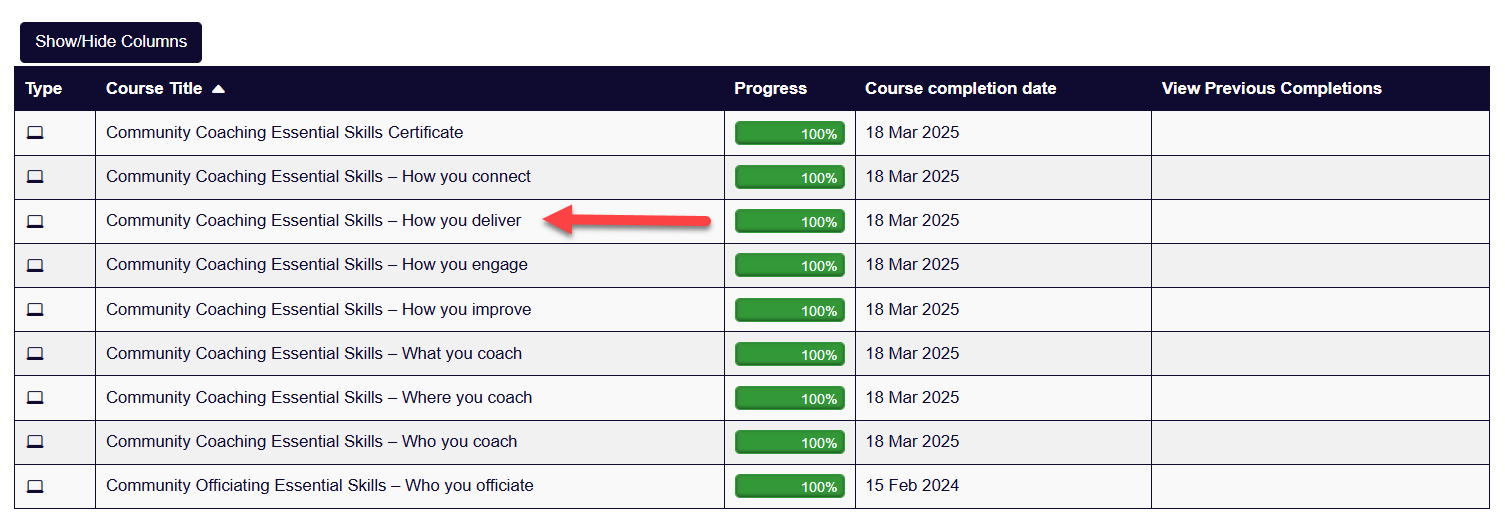Click laptop icon beside How you improve
This screenshot has height=528, width=1505.
35,310
